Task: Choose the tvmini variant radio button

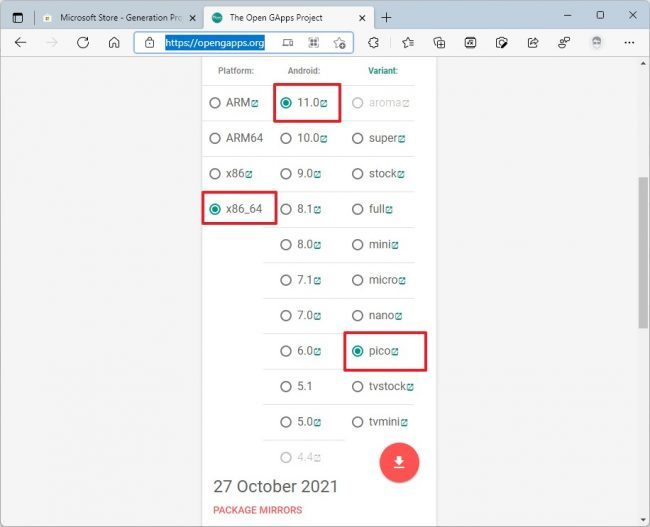Action: (357, 422)
